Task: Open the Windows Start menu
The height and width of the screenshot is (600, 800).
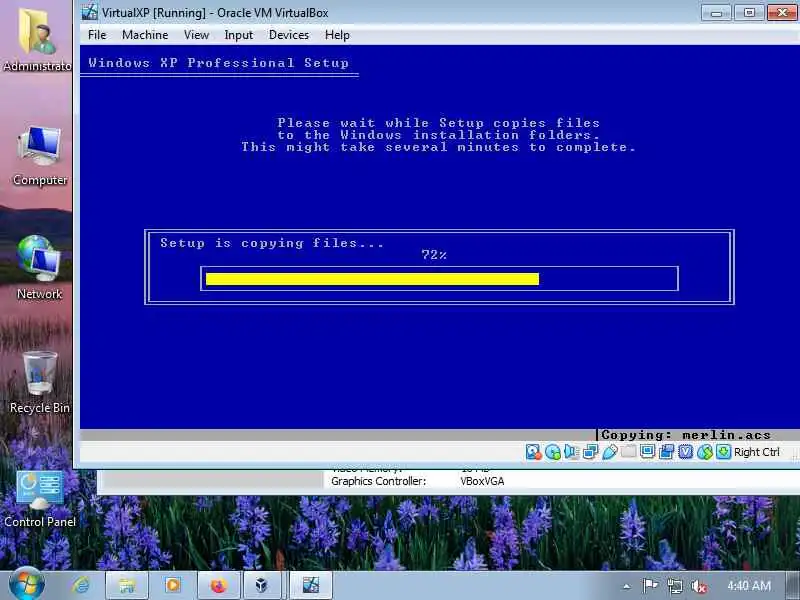Action: click(27, 585)
